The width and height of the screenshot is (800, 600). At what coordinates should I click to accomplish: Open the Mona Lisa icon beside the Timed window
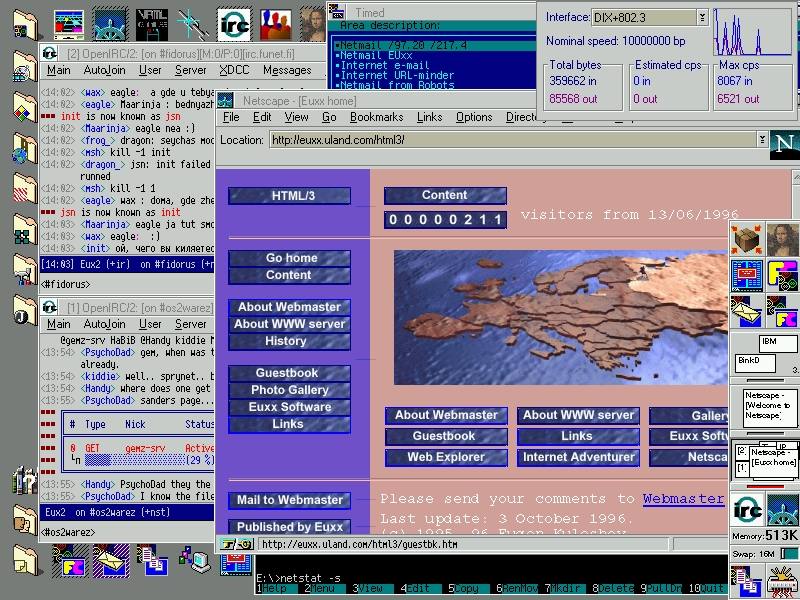312,24
